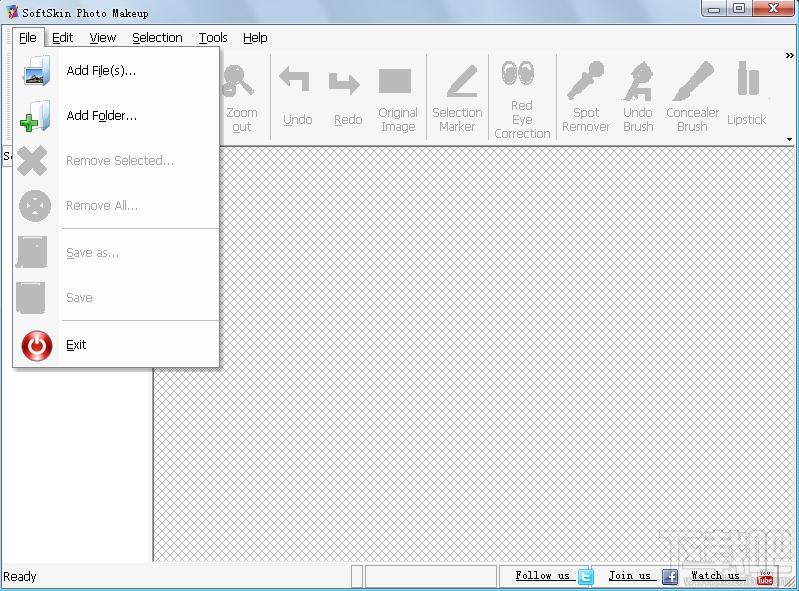Click the Undo toolbar label
This screenshot has width=799, height=591.
point(298,120)
